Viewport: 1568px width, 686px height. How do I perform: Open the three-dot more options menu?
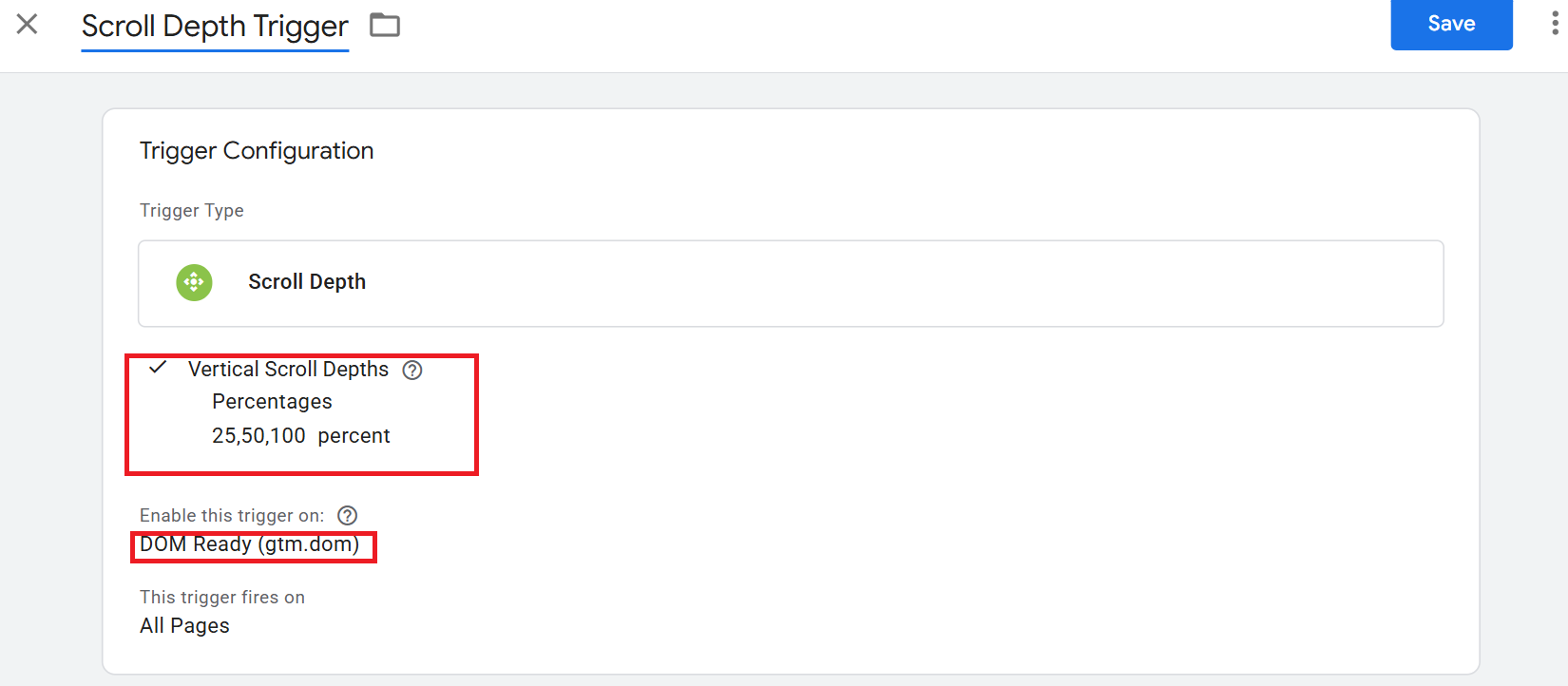(1555, 24)
